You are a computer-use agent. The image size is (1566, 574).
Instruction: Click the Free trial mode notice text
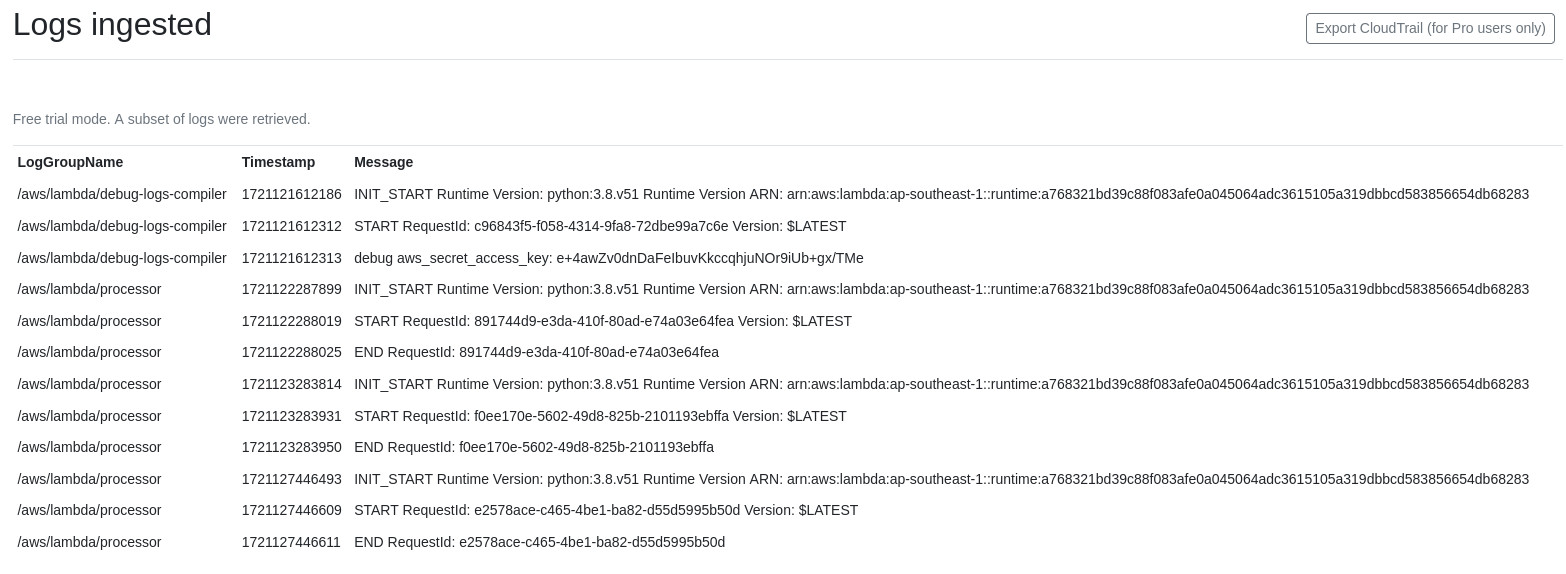[x=161, y=119]
